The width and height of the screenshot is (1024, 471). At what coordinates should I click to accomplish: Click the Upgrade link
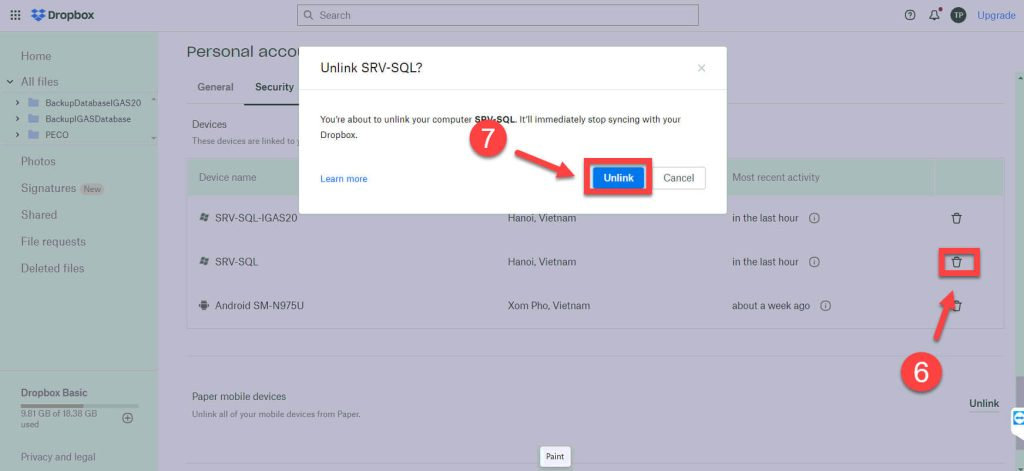(x=996, y=15)
